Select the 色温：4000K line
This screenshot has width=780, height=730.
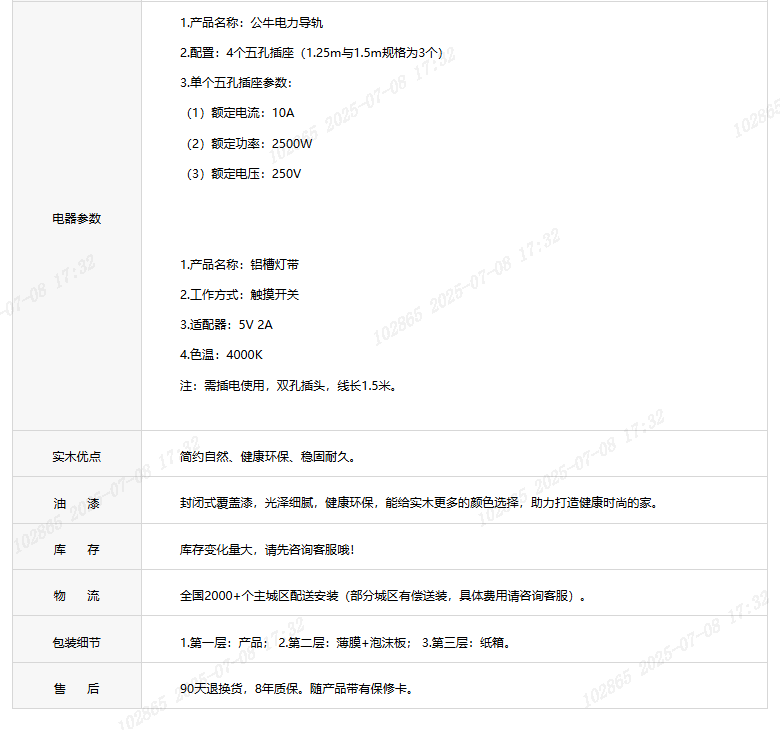point(221,355)
